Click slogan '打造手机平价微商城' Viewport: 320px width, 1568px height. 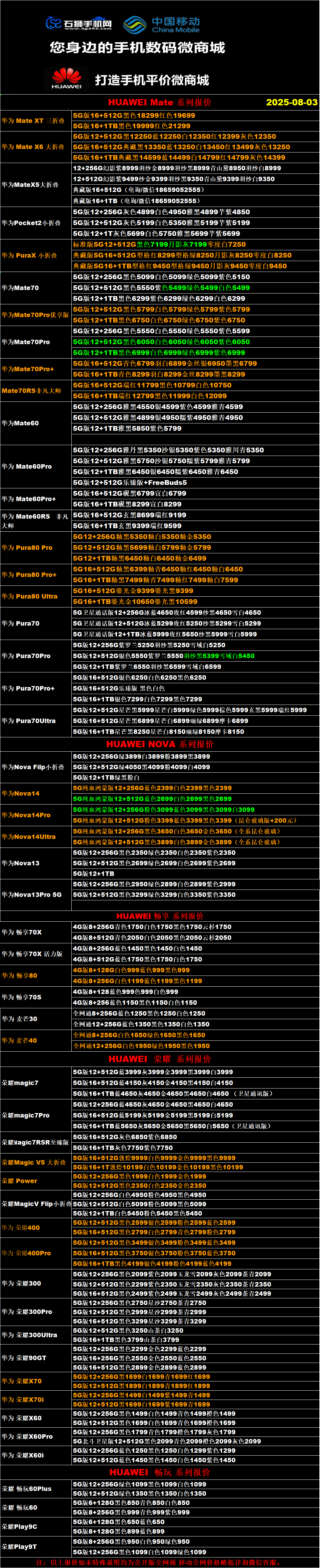click(x=152, y=80)
